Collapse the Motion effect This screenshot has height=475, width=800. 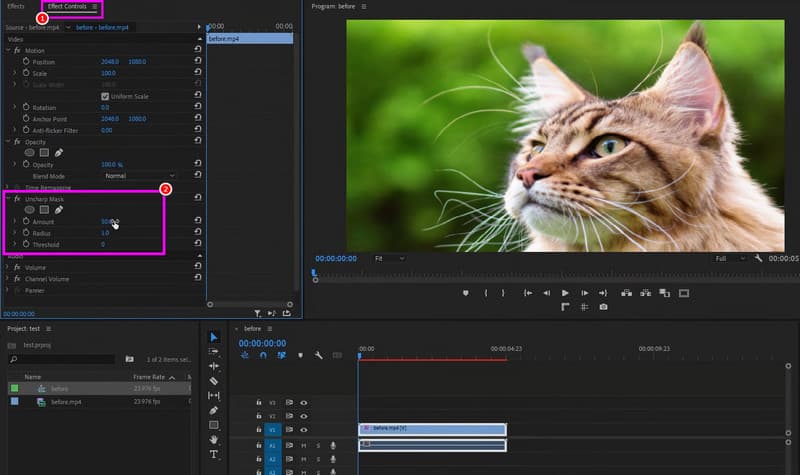pyautogui.click(x=8, y=50)
